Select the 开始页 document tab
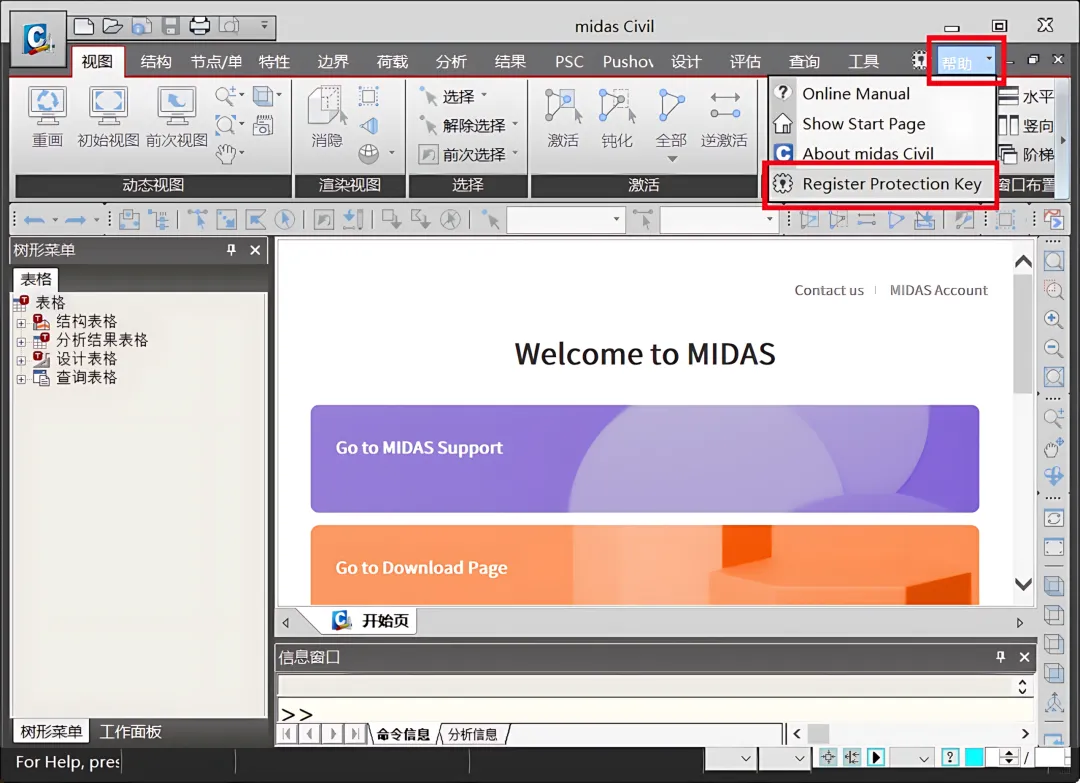This screenshot has height=783, width=1080. tap(371, 620)
